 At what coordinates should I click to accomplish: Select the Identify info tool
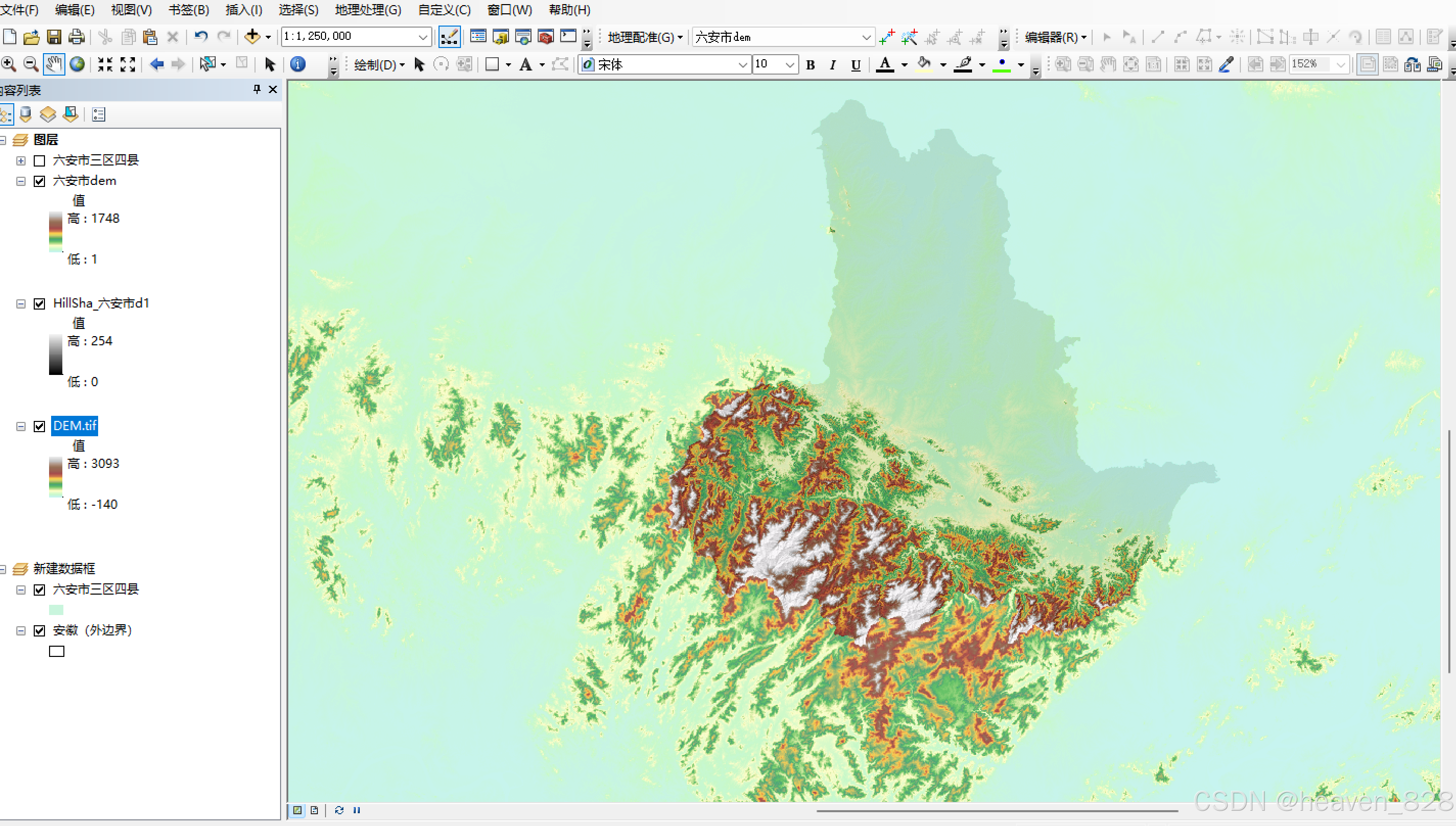297,64
